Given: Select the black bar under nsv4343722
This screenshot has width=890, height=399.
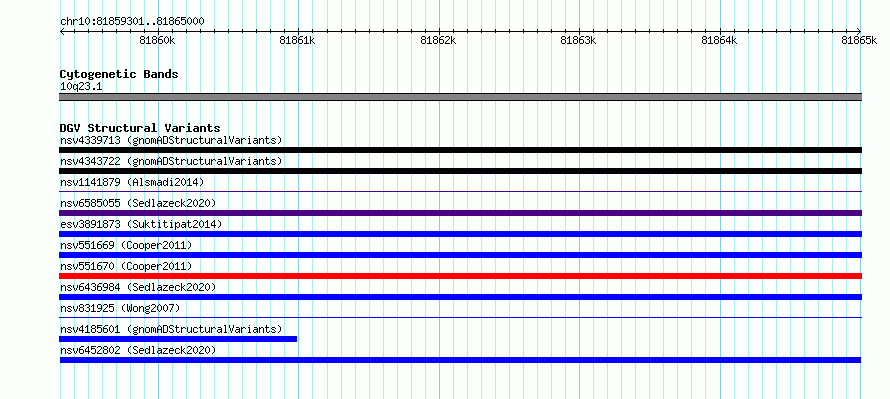Looking at the screenshot, I should tap(460, 171).
